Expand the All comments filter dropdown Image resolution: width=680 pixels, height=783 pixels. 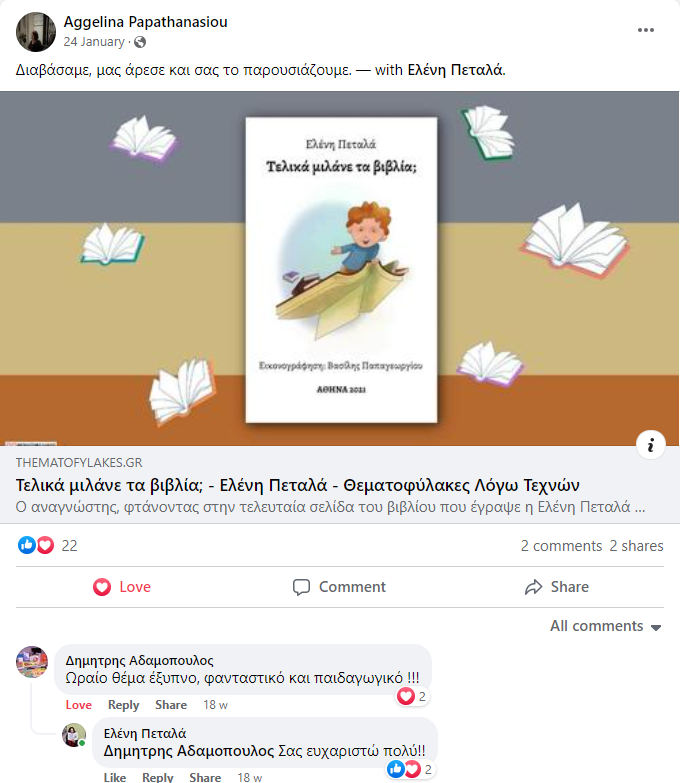click(x=606, y=626)
